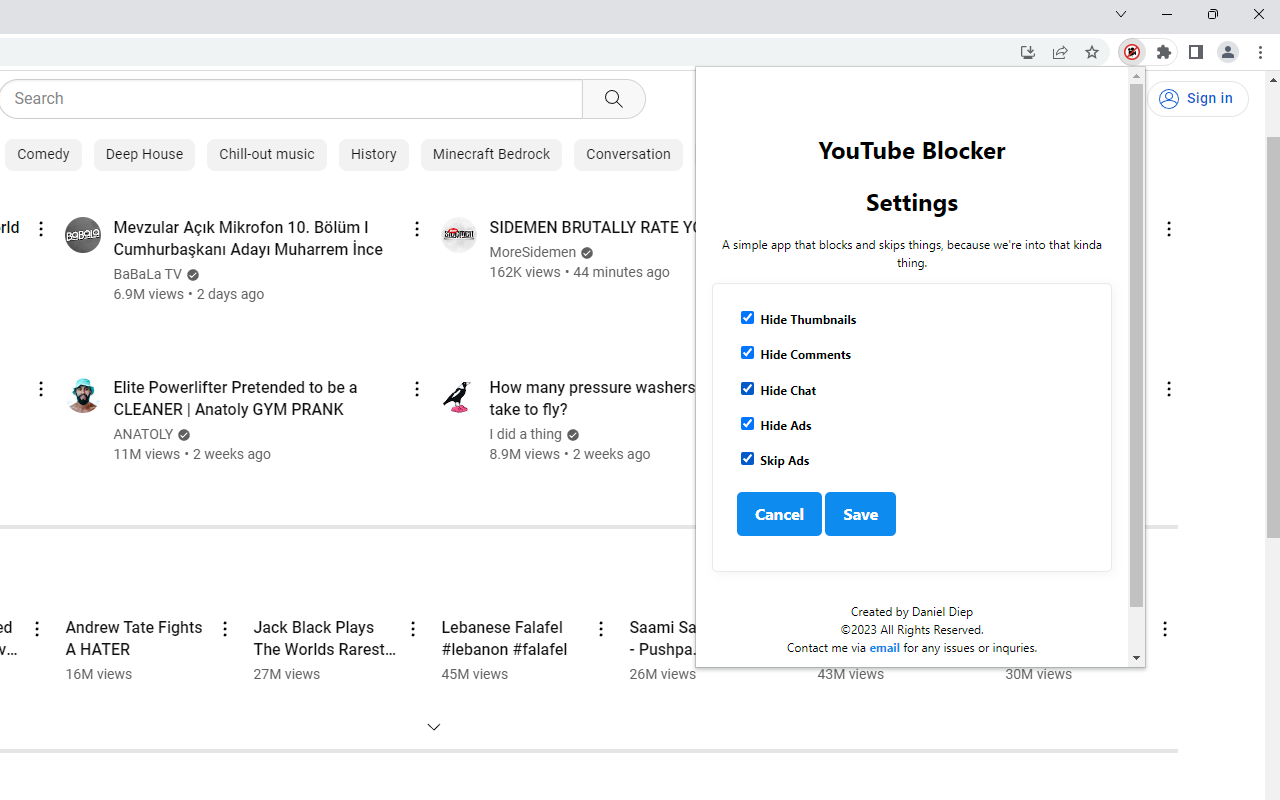Open options for Mevzular Açık Mikrofon video

point(417,229)
